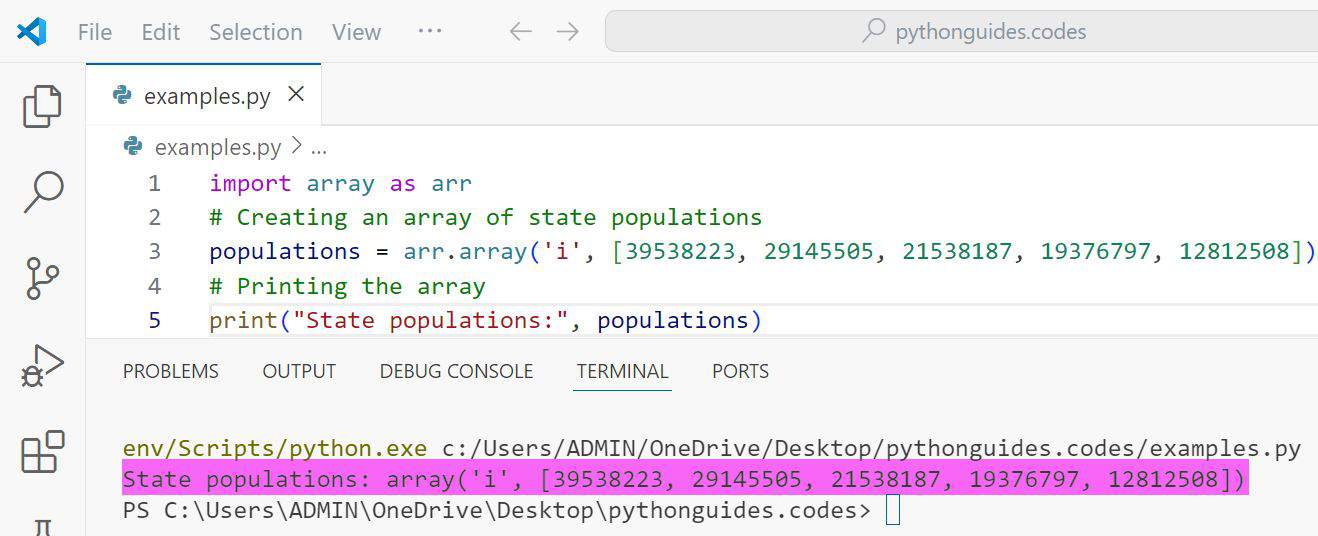Viewport: 1318px width, 536px height.
Task: Open the Explorer view in activity bar
Action: click(x=42, y=107)
